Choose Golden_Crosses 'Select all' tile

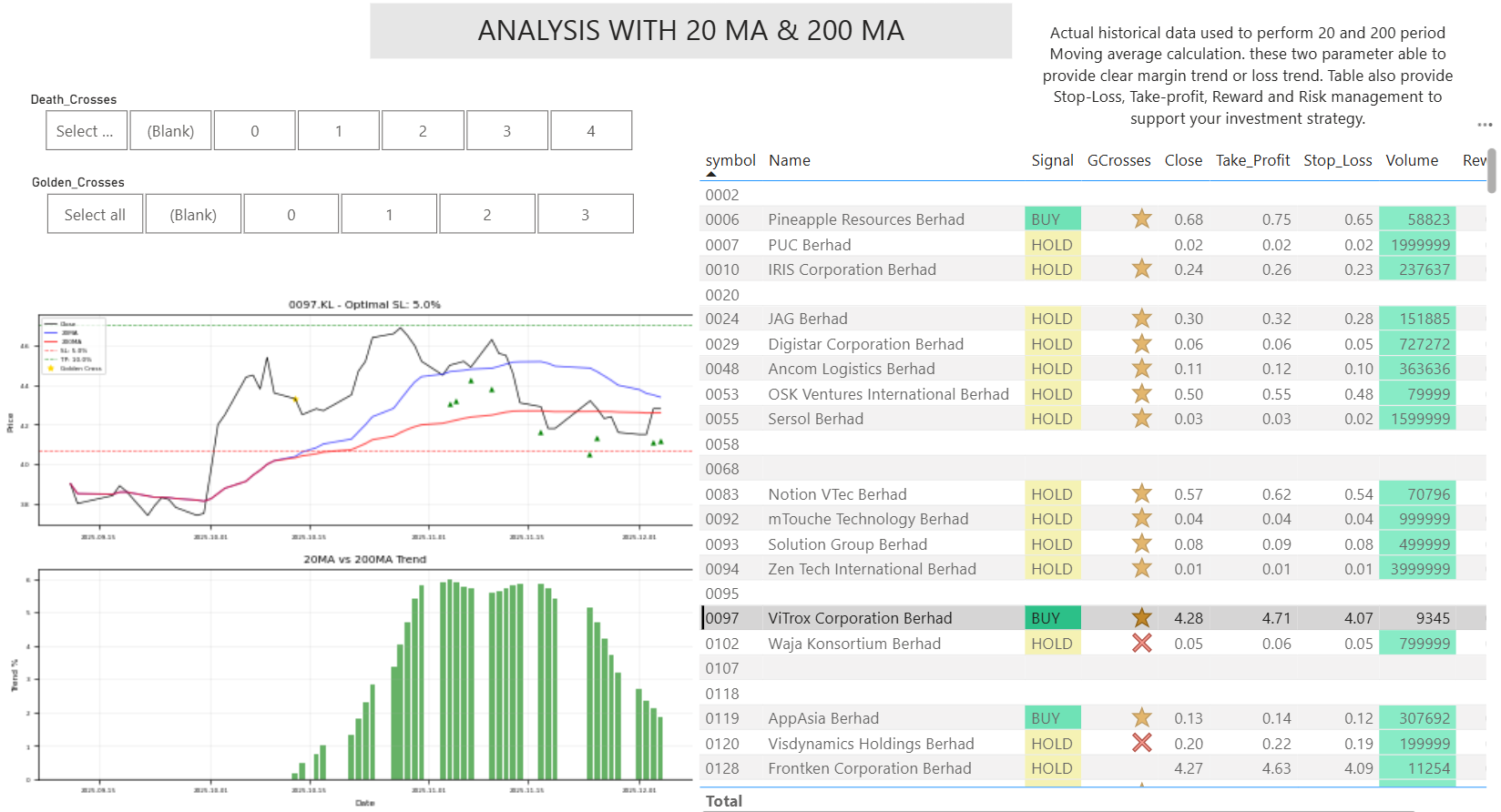coord(95,215)
